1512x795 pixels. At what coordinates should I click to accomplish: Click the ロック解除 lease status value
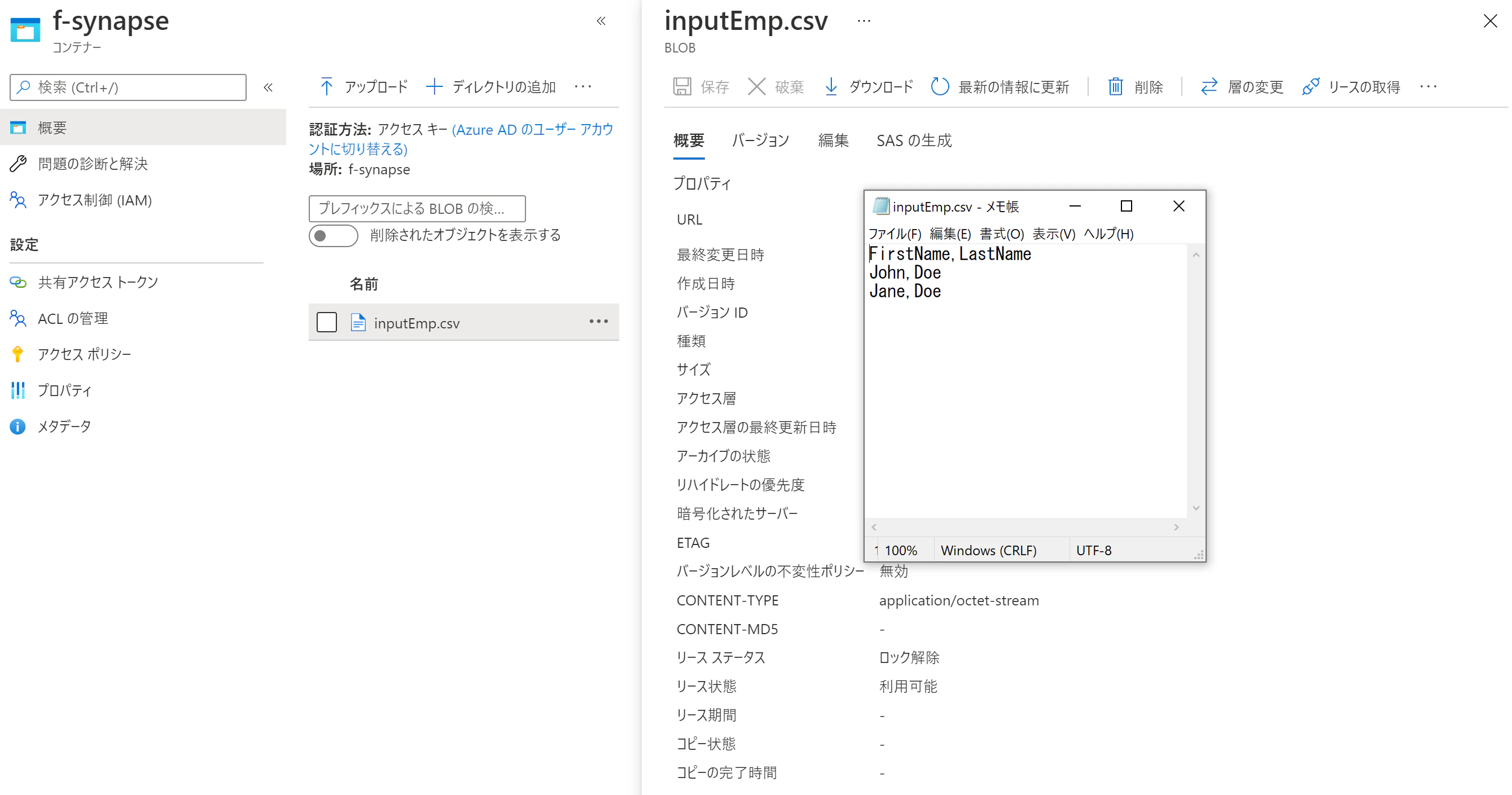click(909, 658)
